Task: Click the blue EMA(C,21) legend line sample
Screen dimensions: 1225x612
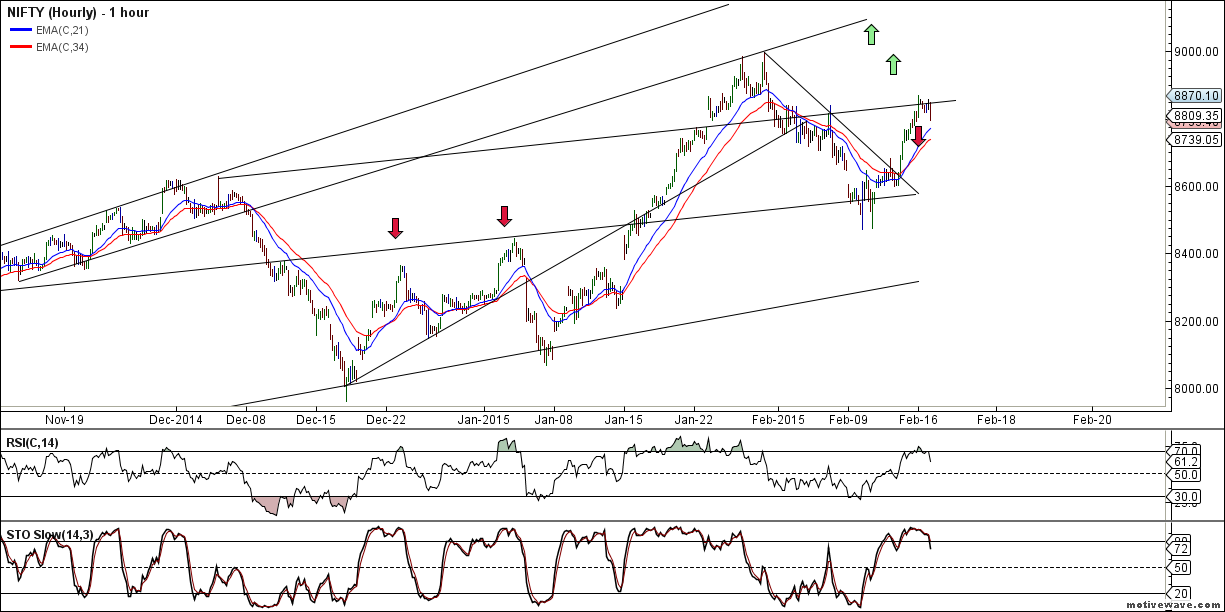Action: point(20,30)
